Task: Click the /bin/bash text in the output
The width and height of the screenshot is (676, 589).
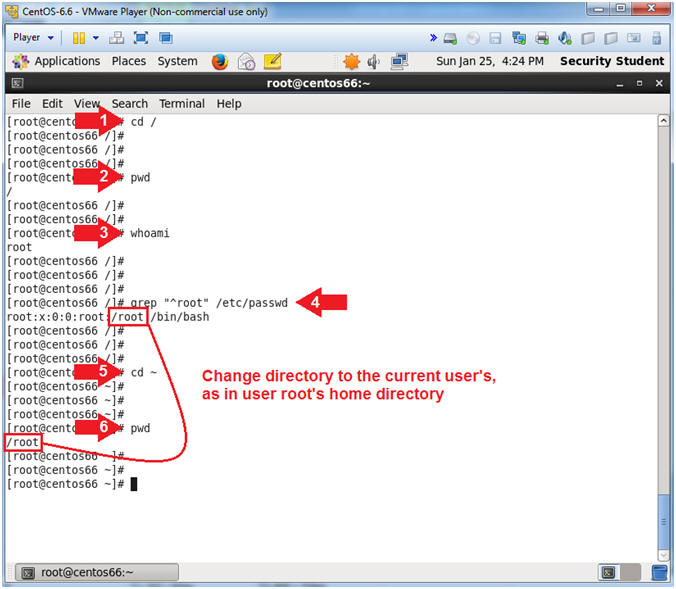Action: pyautogui.click(x=180, y=317)
